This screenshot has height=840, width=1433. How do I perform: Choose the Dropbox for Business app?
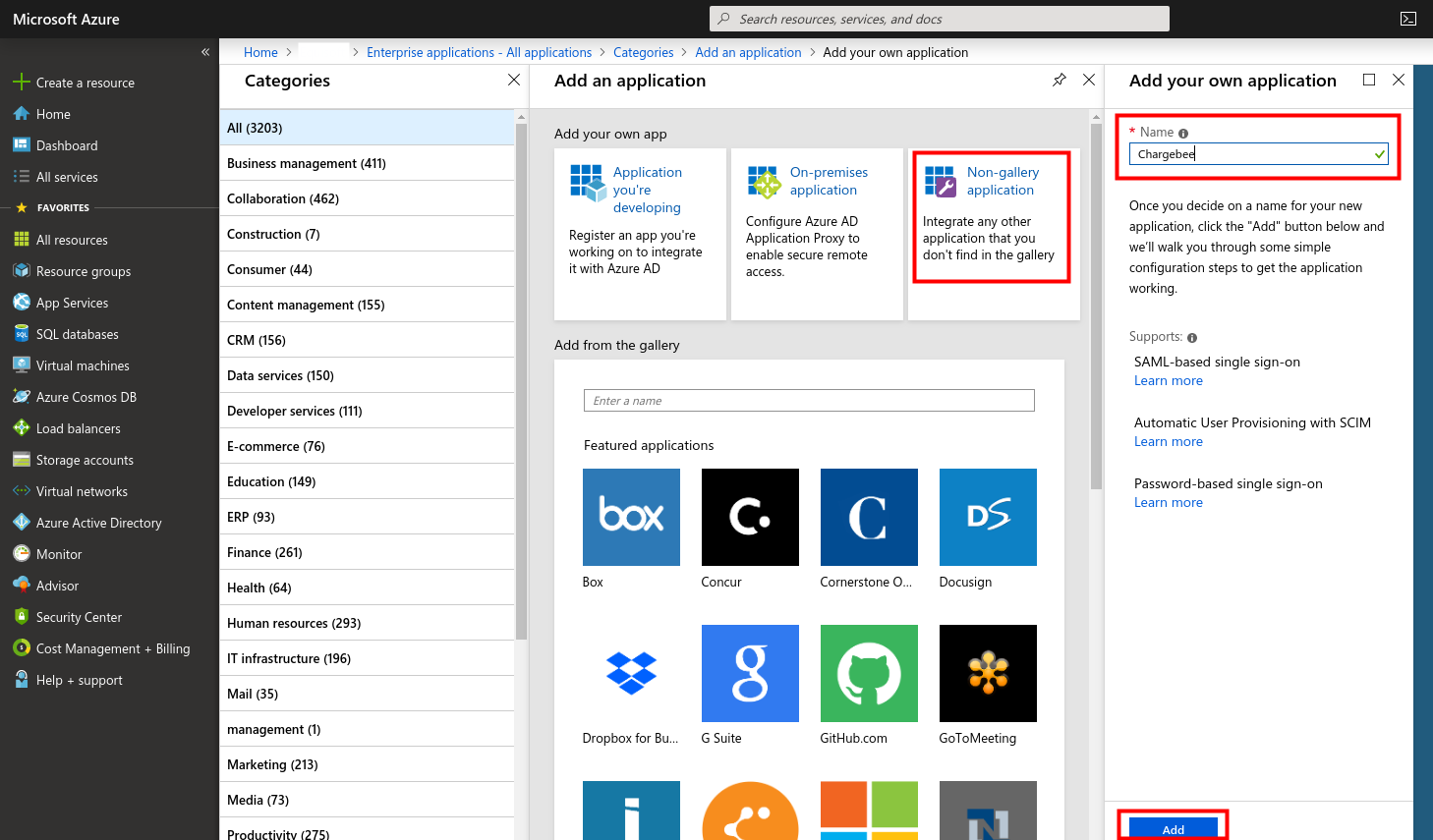click(x=631, y=673)
